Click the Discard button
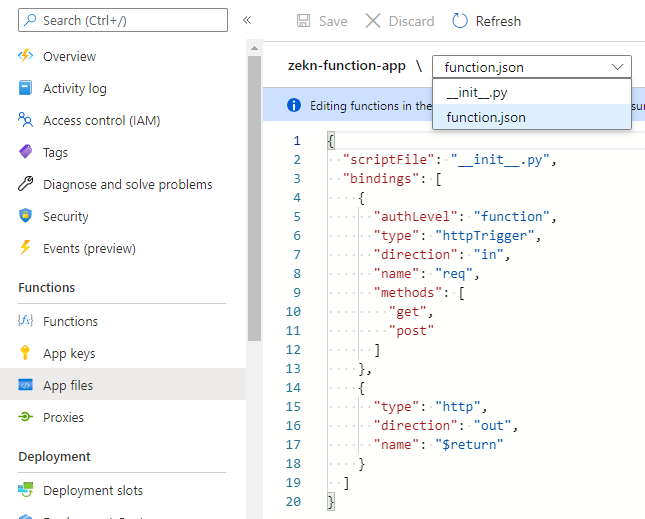Image resolution: width=645 pixels, height=519 pixels. [399, 21]
